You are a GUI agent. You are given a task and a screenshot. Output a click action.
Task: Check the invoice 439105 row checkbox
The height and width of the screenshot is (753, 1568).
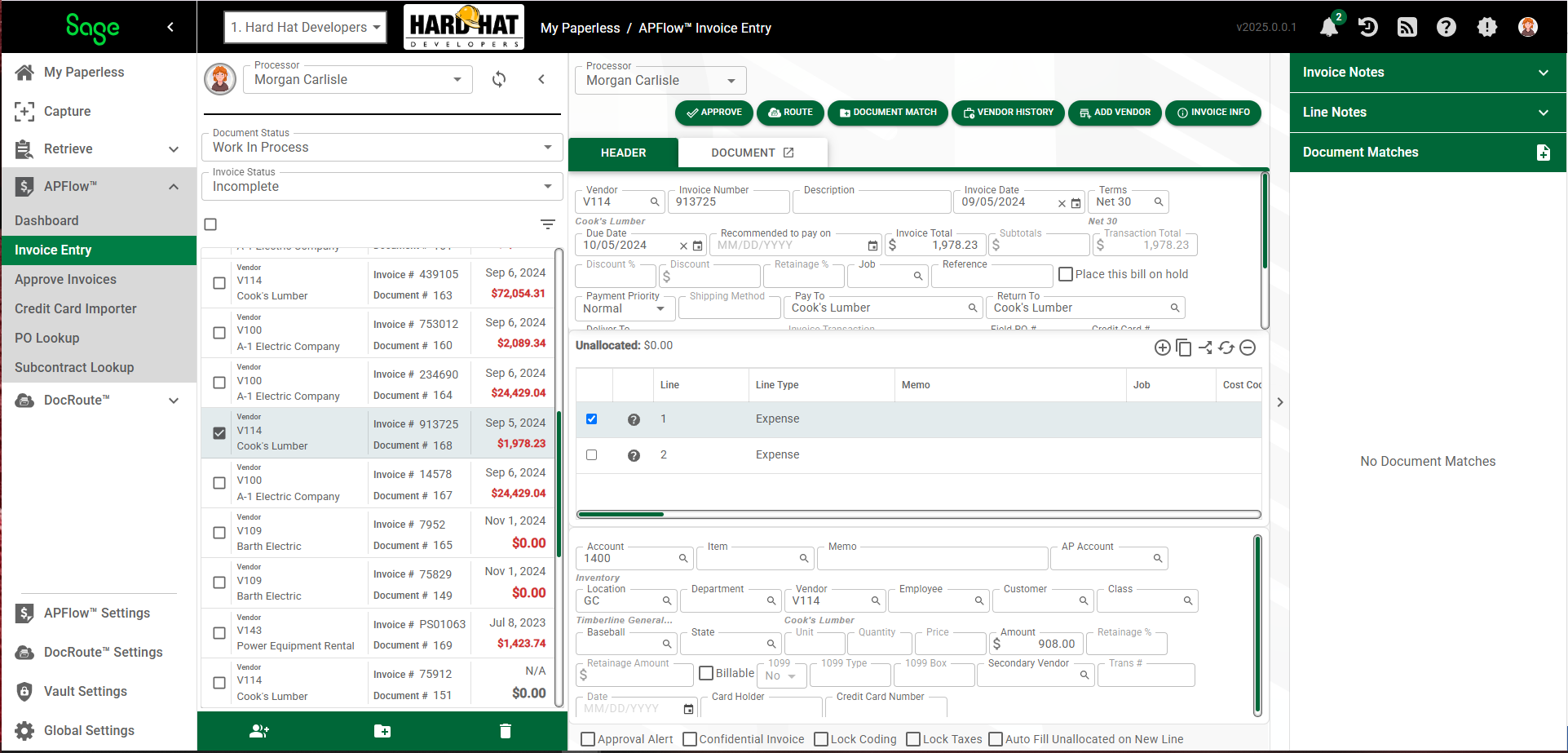[219, 283]
